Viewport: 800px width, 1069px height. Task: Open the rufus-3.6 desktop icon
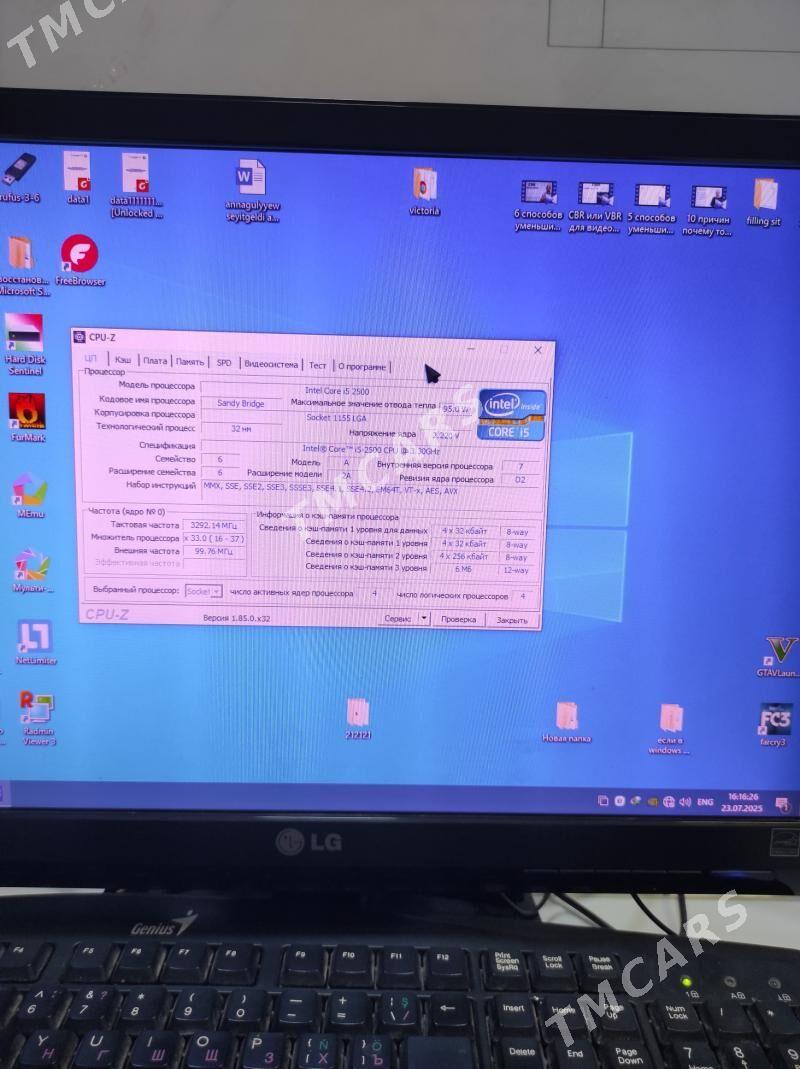(19, 177)
